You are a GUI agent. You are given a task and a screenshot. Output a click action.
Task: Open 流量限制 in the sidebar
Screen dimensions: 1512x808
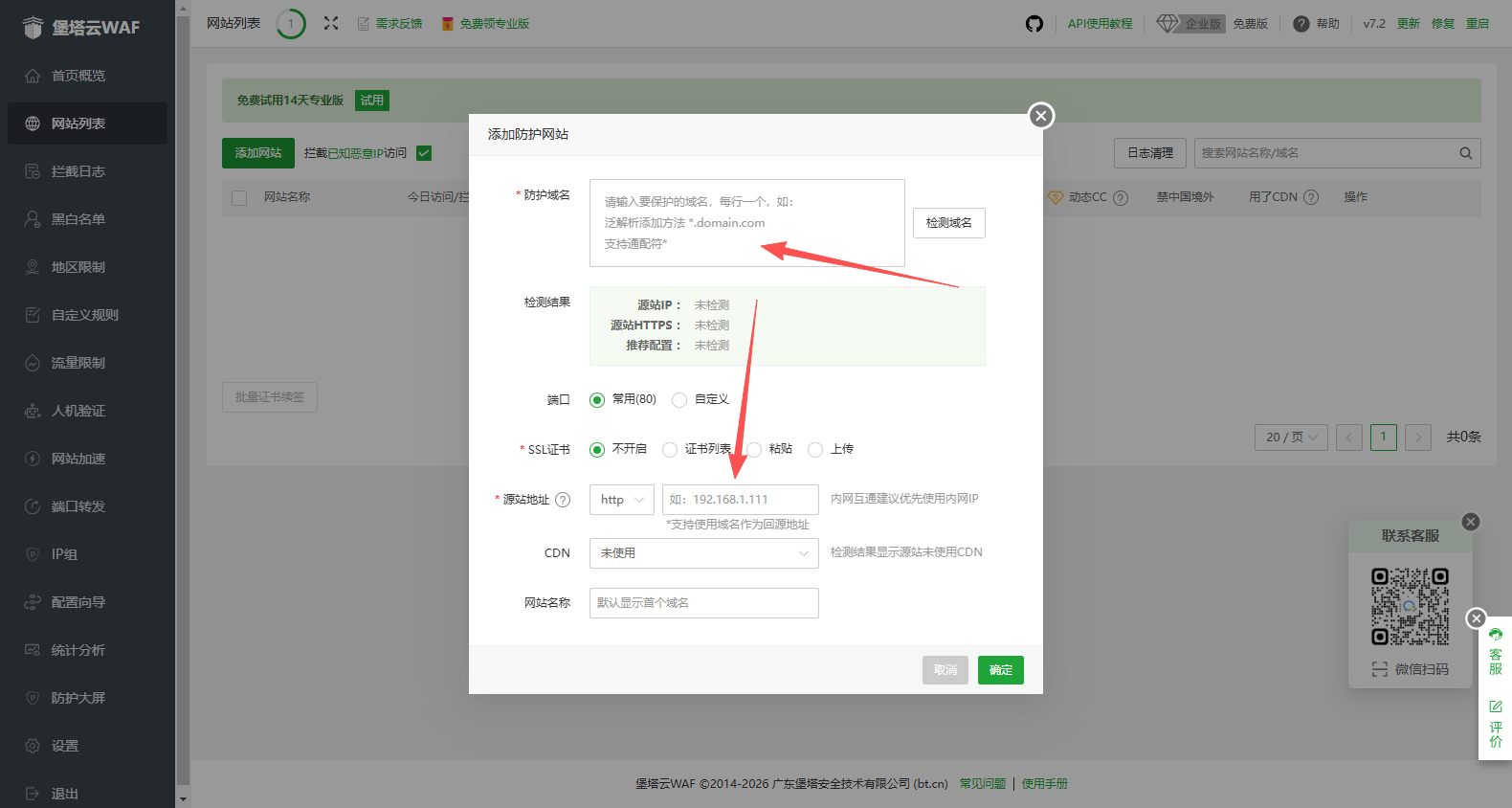point(87,363)
